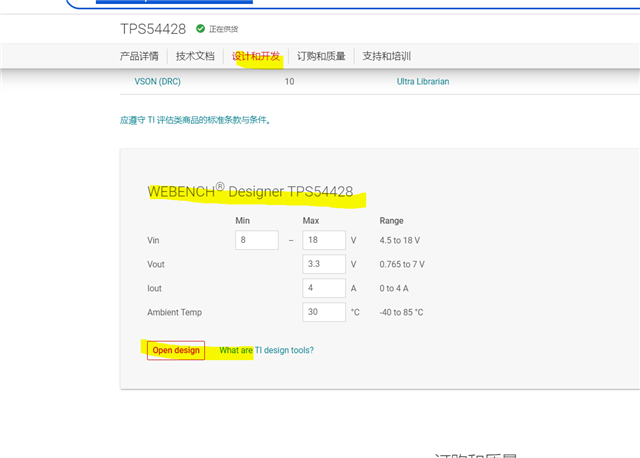Click the Iout value input field

coord(324,288)
